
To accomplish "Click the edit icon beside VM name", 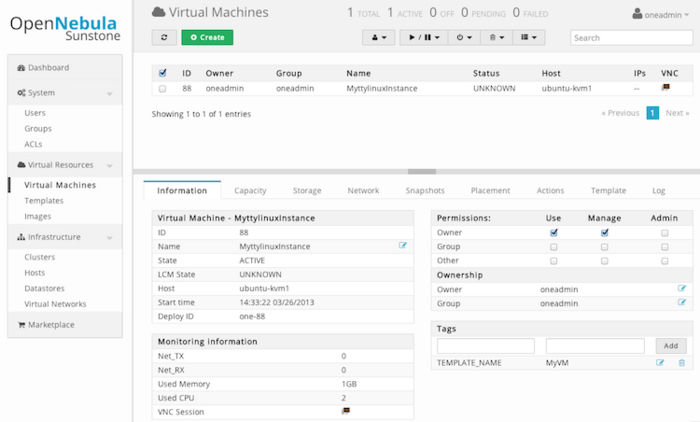I will click(403, 245).
